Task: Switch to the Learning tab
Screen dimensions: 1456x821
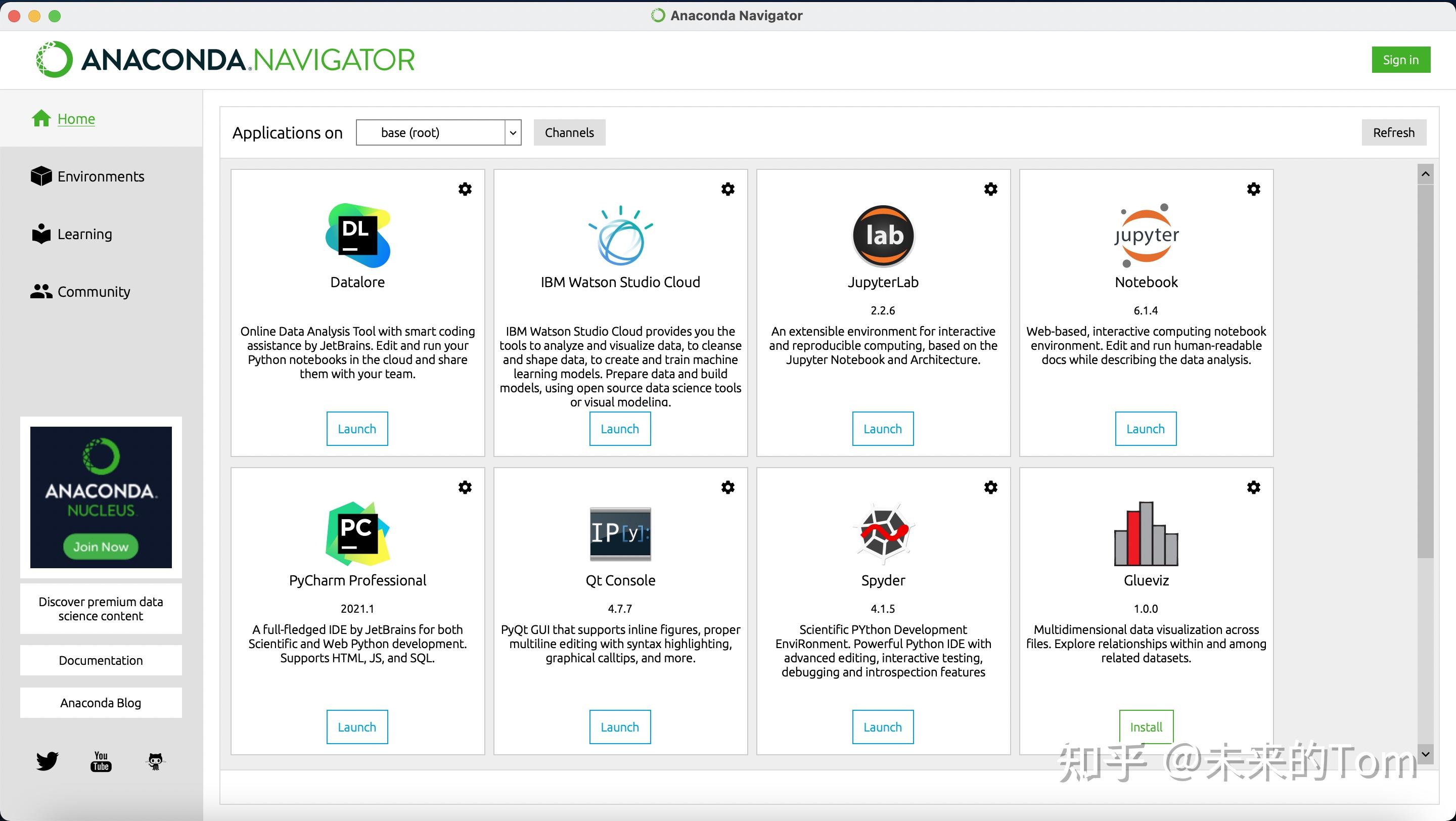Action: [x=84, y=234]
